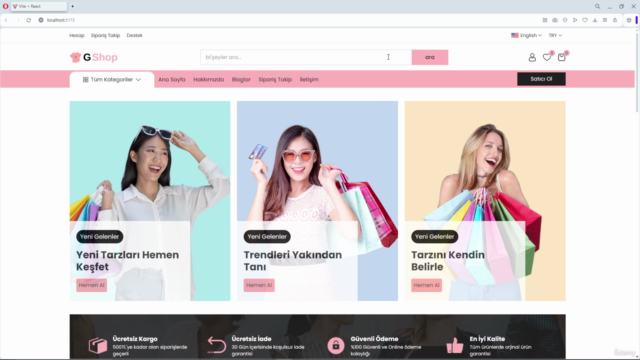Open browser downloads icon
Screen dimensions: 640x360
(x=595, y=20)
